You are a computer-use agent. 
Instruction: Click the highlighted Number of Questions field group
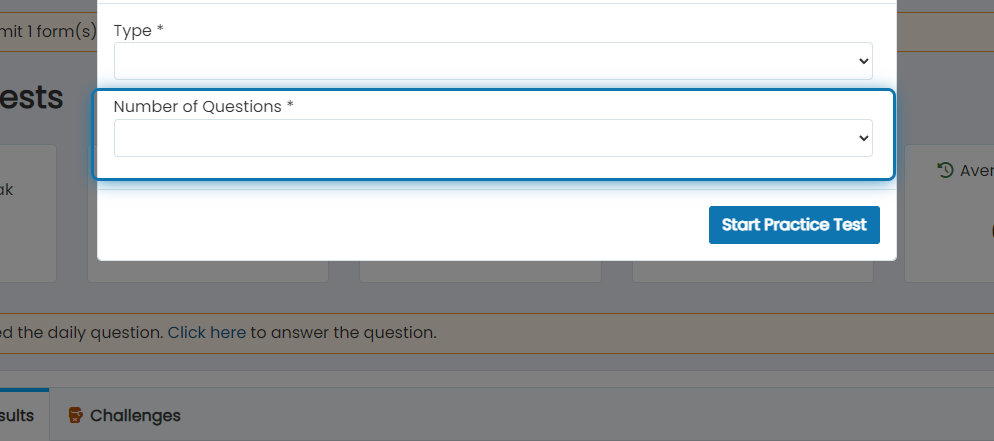pos(493,134)
